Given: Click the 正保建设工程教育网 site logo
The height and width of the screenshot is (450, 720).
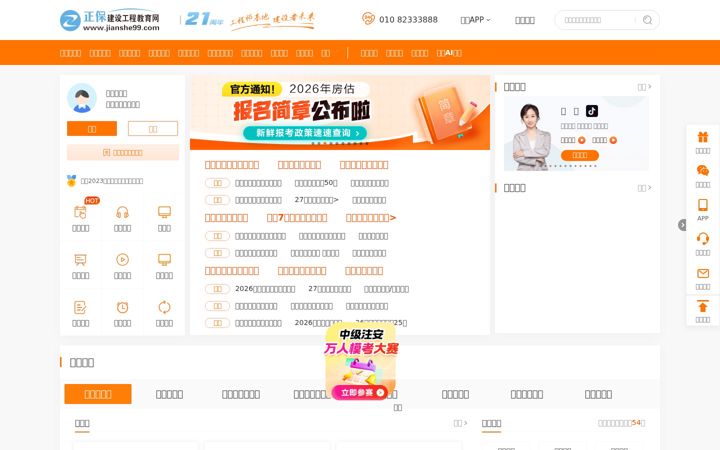Looking at the screenshot, I should pos(110,20).
